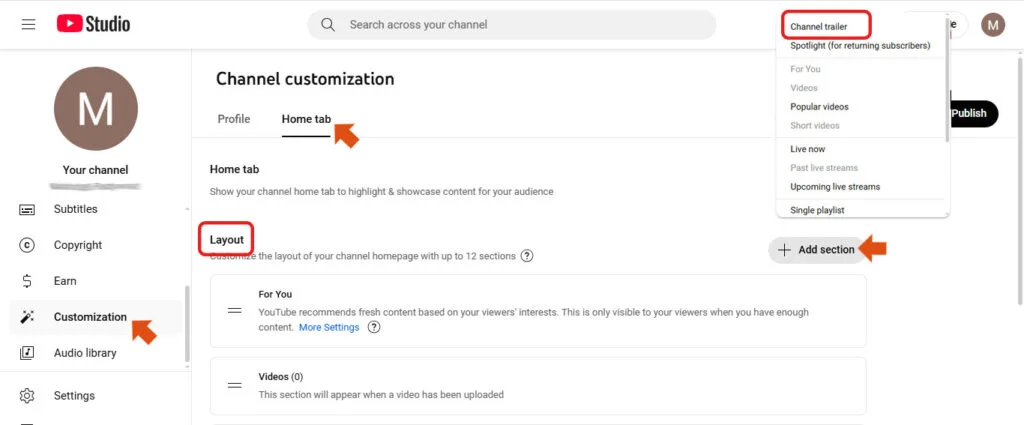
Task: Click the help icon beside More Settings
Action: point(374,327)
